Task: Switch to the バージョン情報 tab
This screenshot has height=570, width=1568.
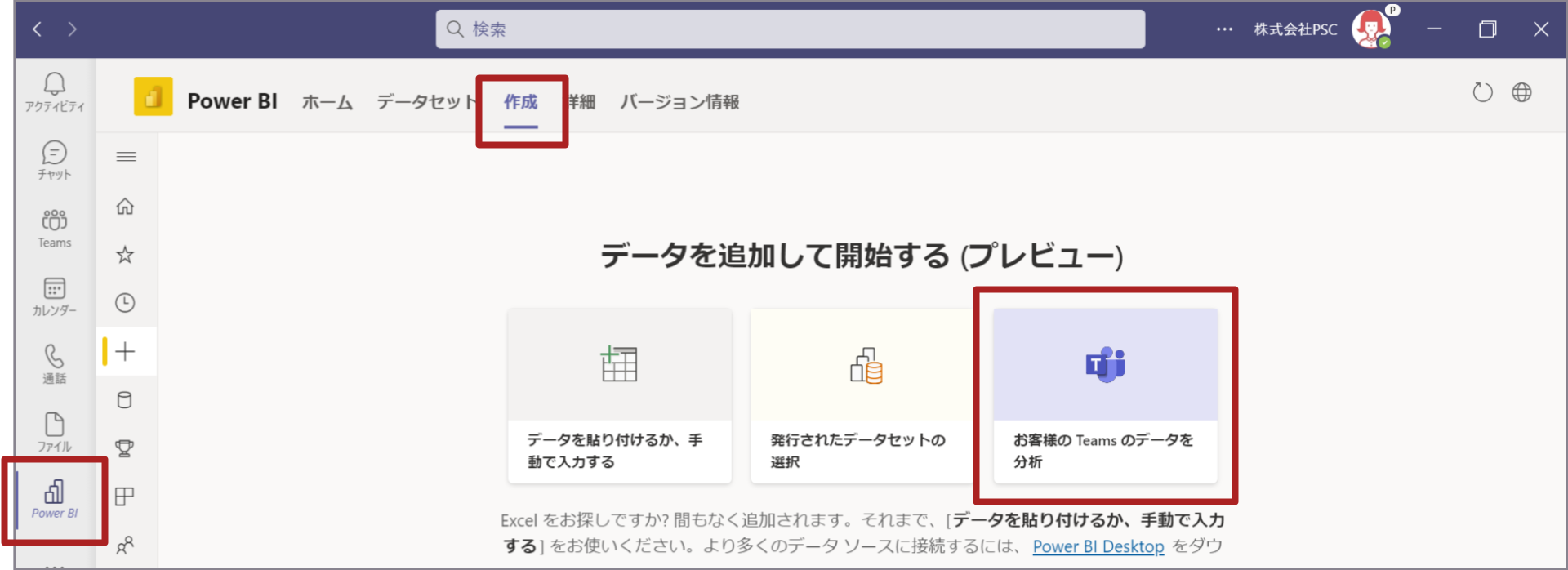Action: [x=679, y=102]
